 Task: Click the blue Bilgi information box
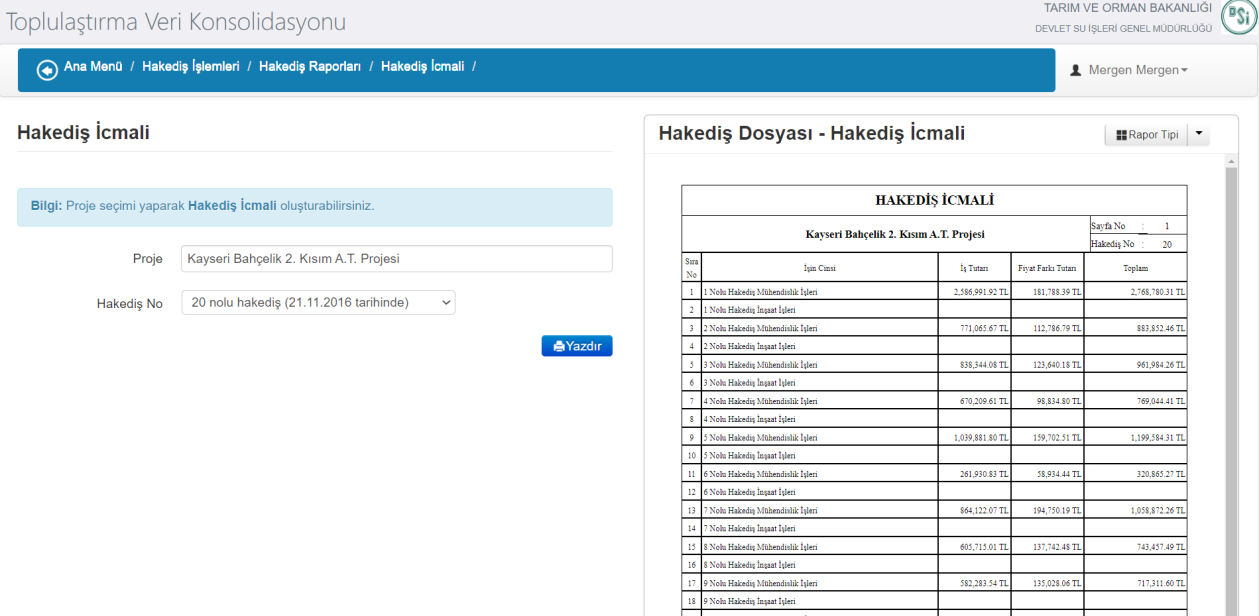coord(314,206)
